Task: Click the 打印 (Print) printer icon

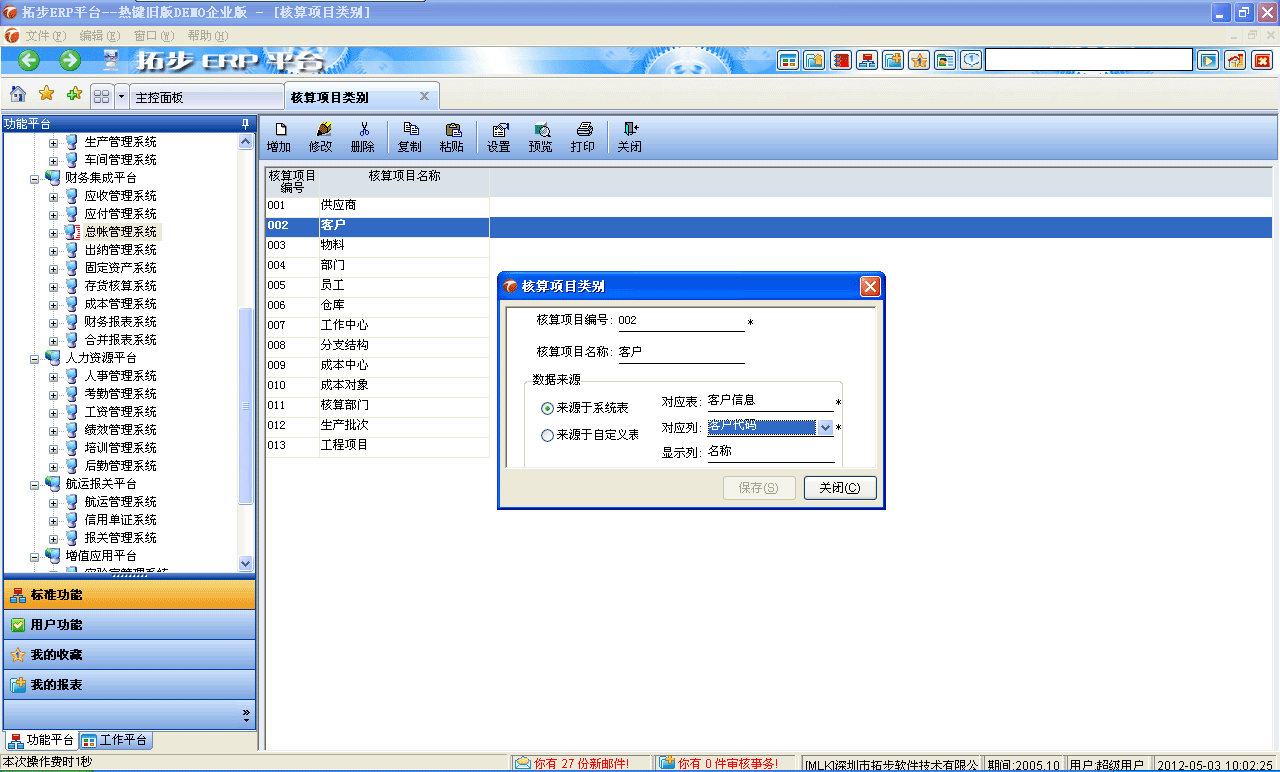Action: point(582,136)
